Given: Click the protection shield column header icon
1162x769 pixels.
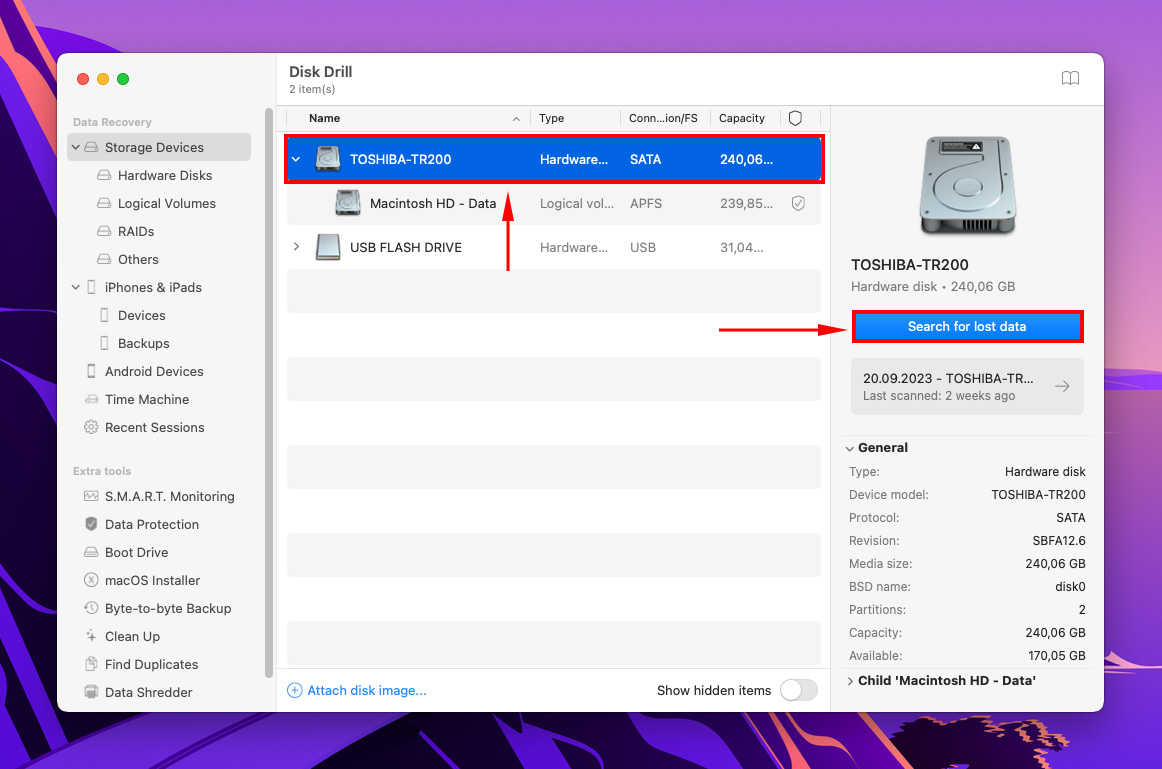Looking at the screenshot, I should coord(795,119).
